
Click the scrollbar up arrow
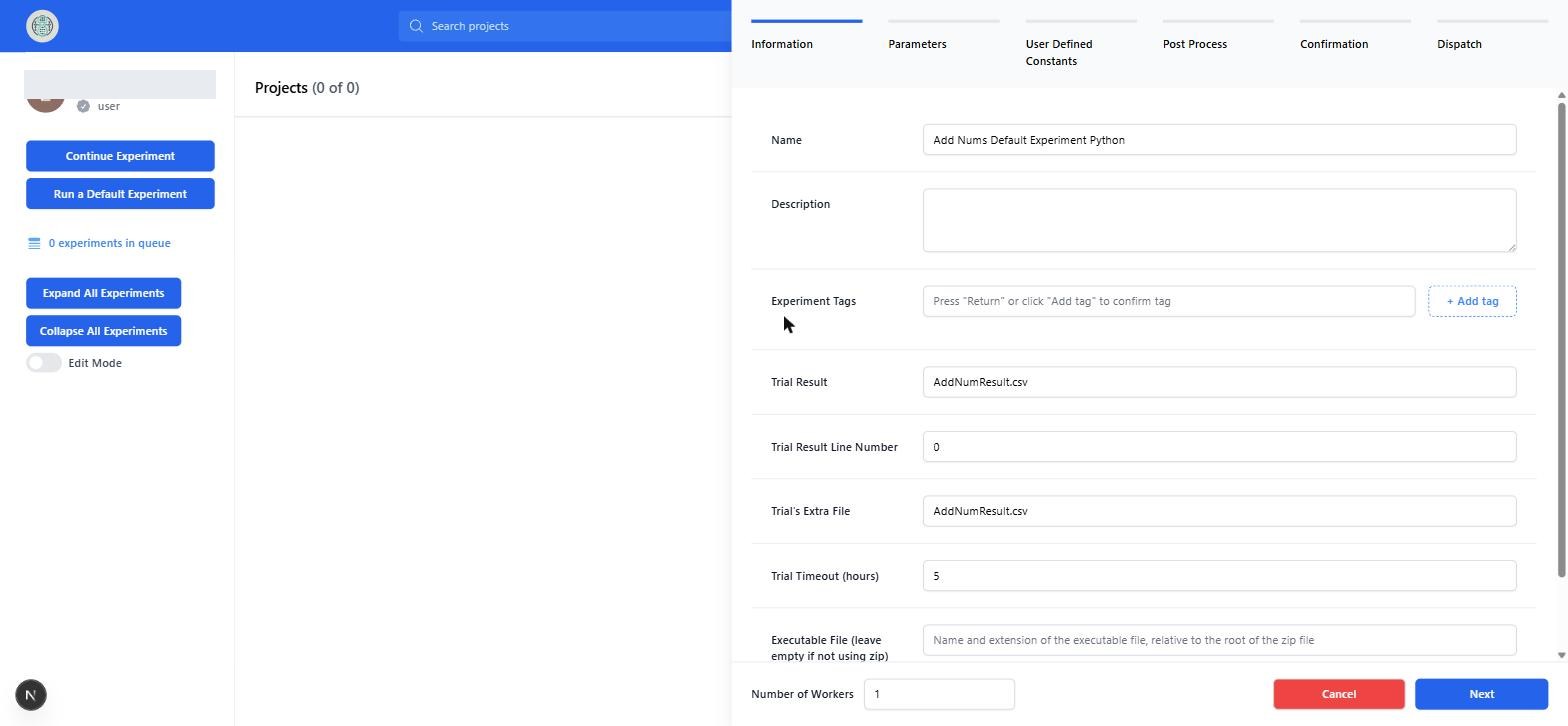click(x=1561, y=95)
